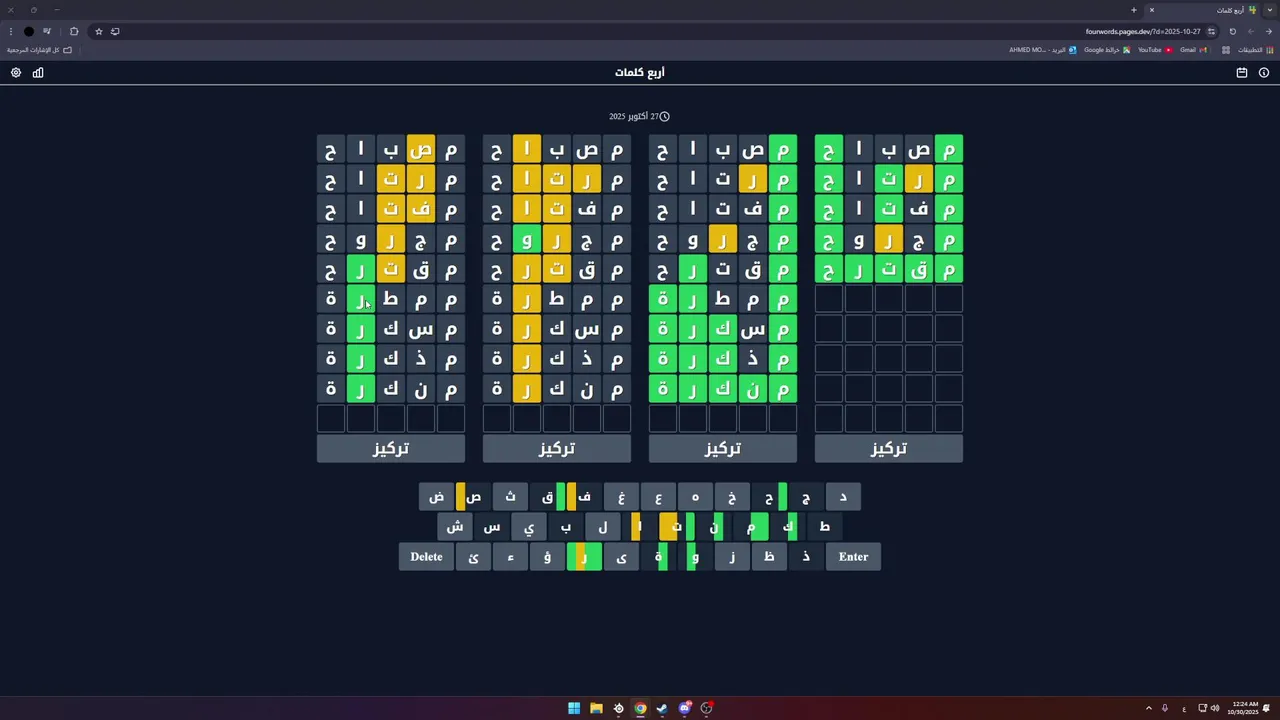Viewport: 1280px width, 720px height.
Task: Tap the ت key on the keyboard
Action: coord(676,527)
